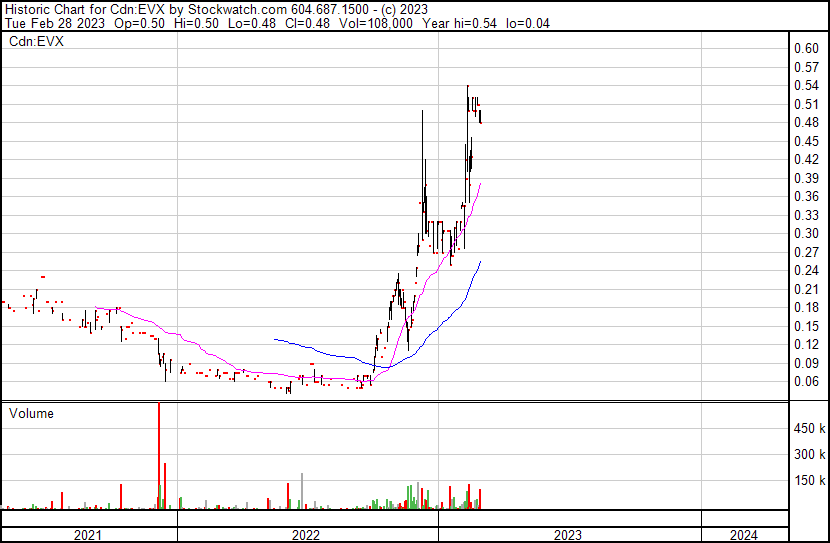Click the end of blue moving average line

click(480, 261)
